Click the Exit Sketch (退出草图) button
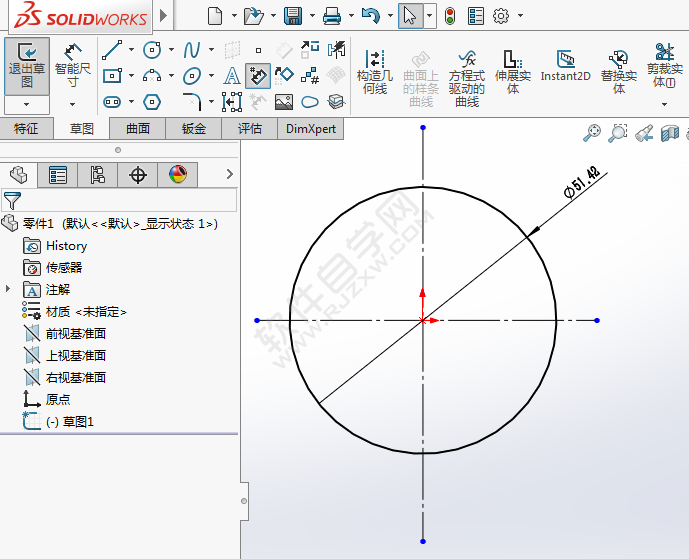This screenshot has height=559, width=689. tap(27, 63)
